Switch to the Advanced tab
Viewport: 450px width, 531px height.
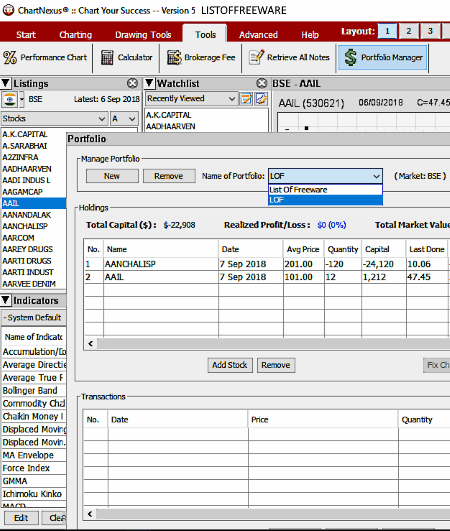[x=258, y=35]
